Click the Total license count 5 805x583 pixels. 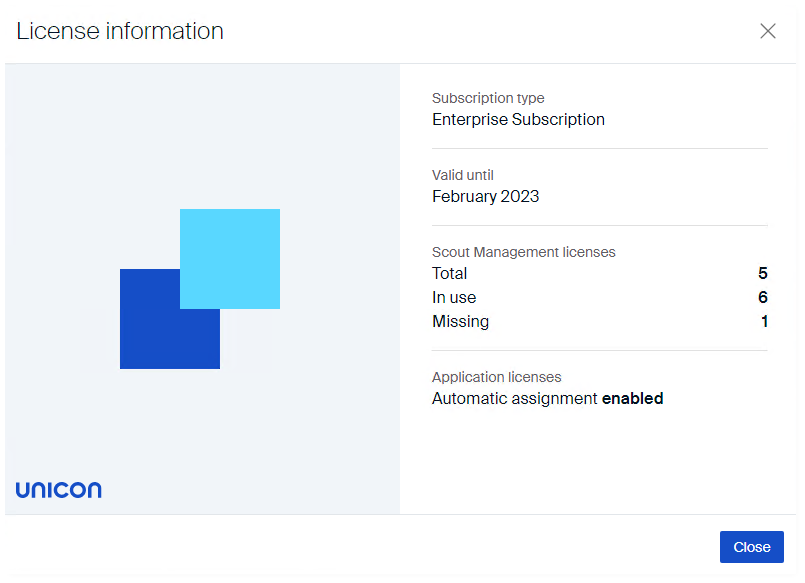(763, 273)
